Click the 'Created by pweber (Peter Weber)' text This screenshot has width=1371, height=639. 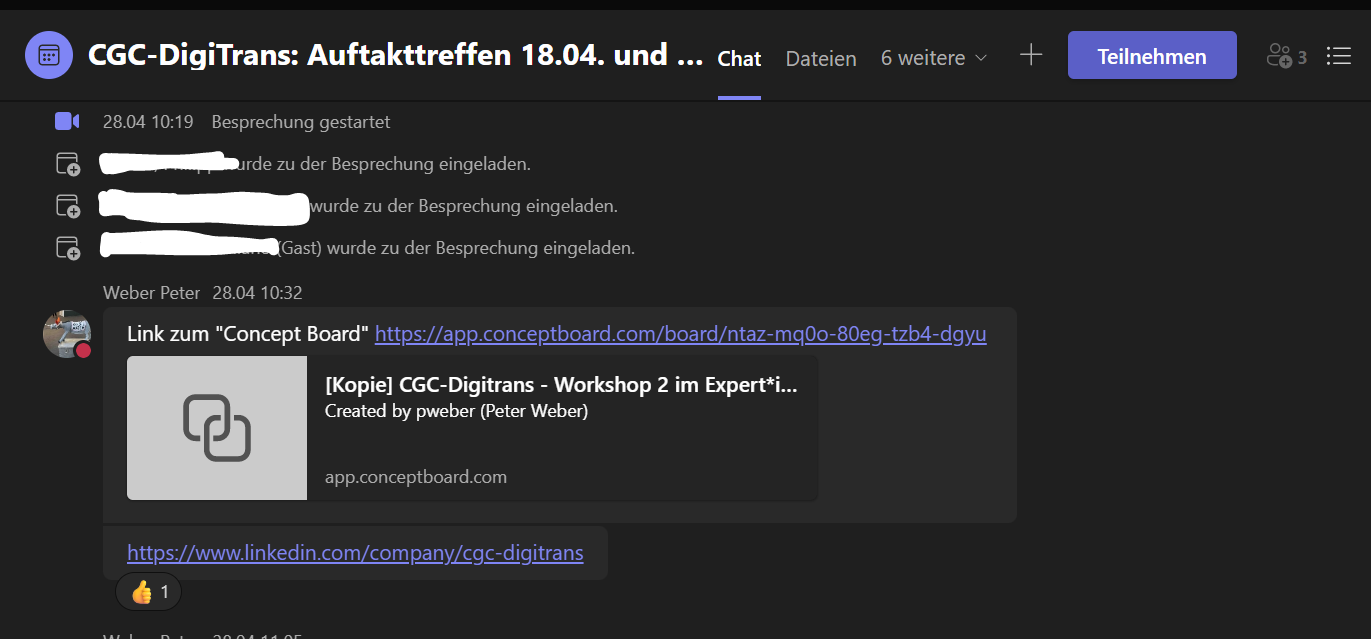[x=456, y=411]
